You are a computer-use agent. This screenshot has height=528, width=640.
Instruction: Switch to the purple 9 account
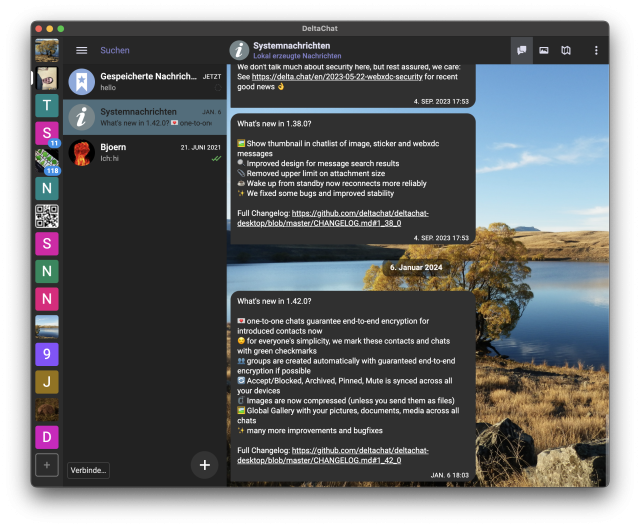pos(47,354)
